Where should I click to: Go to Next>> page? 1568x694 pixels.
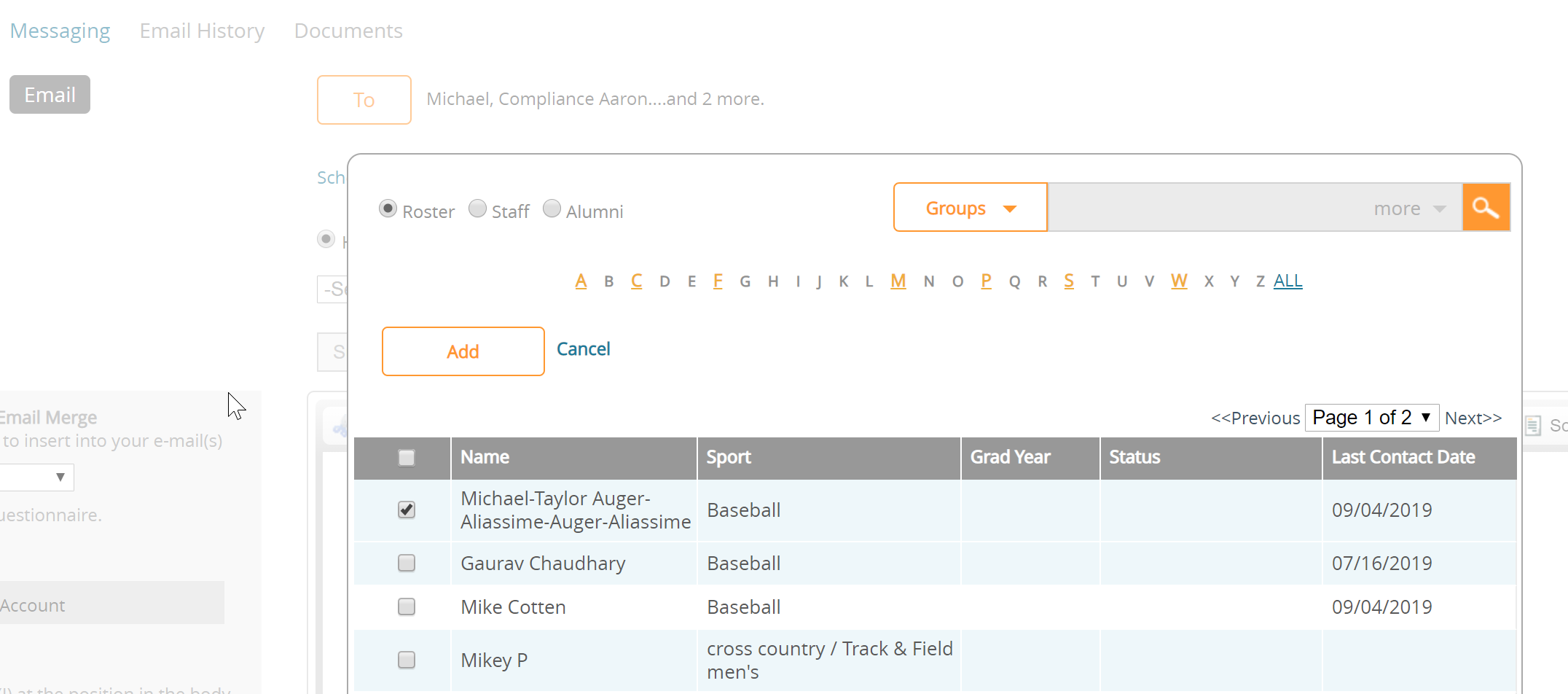pyautogui.click(x=1473, y=418)
